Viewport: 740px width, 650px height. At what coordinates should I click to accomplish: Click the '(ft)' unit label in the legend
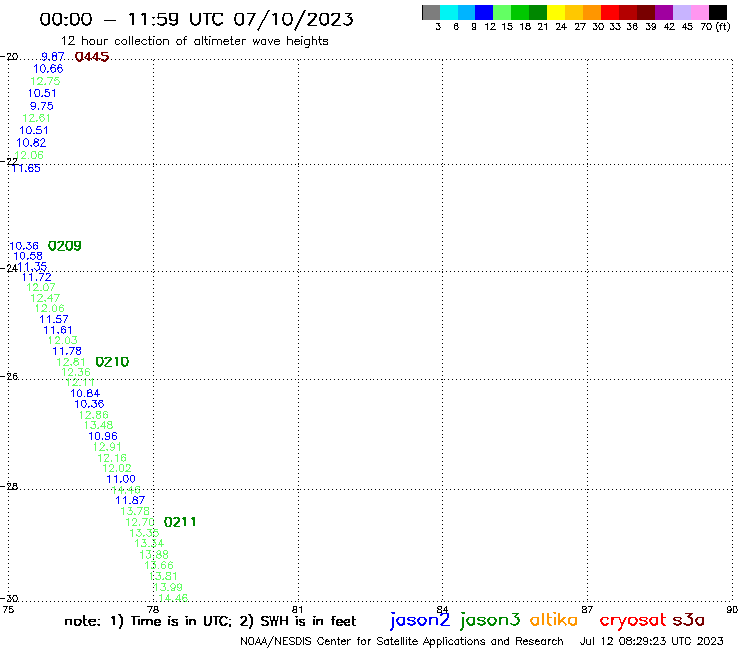click(723, 26)
